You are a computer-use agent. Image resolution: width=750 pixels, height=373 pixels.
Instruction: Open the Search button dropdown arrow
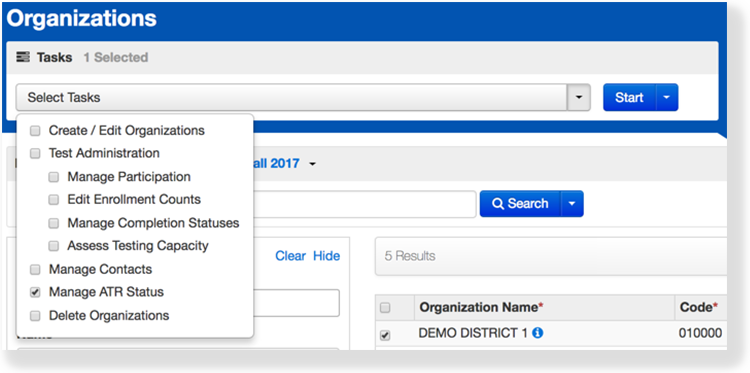point(572,204)
